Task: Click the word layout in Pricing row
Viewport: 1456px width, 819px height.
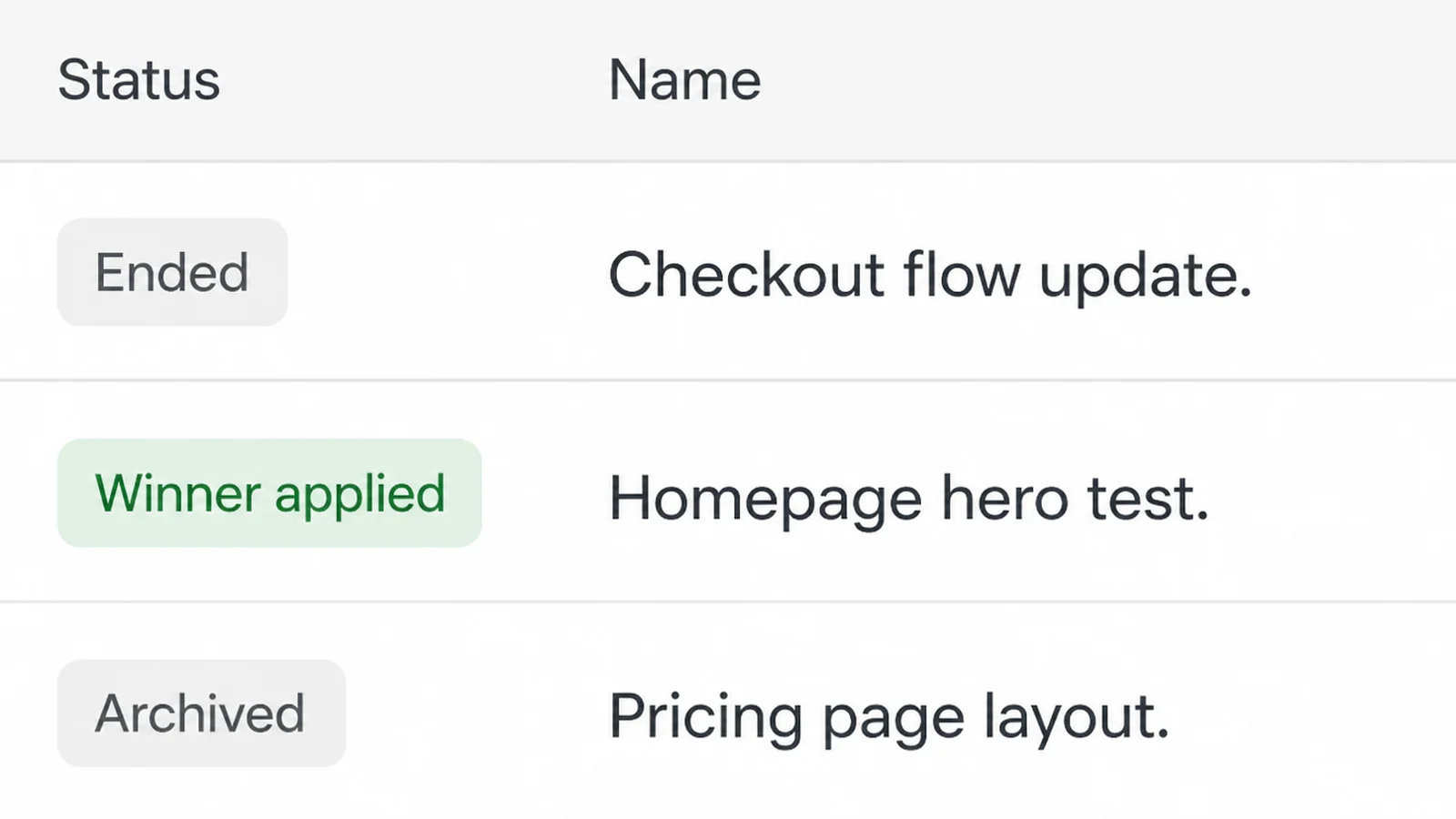Action: pos(1077,719)
